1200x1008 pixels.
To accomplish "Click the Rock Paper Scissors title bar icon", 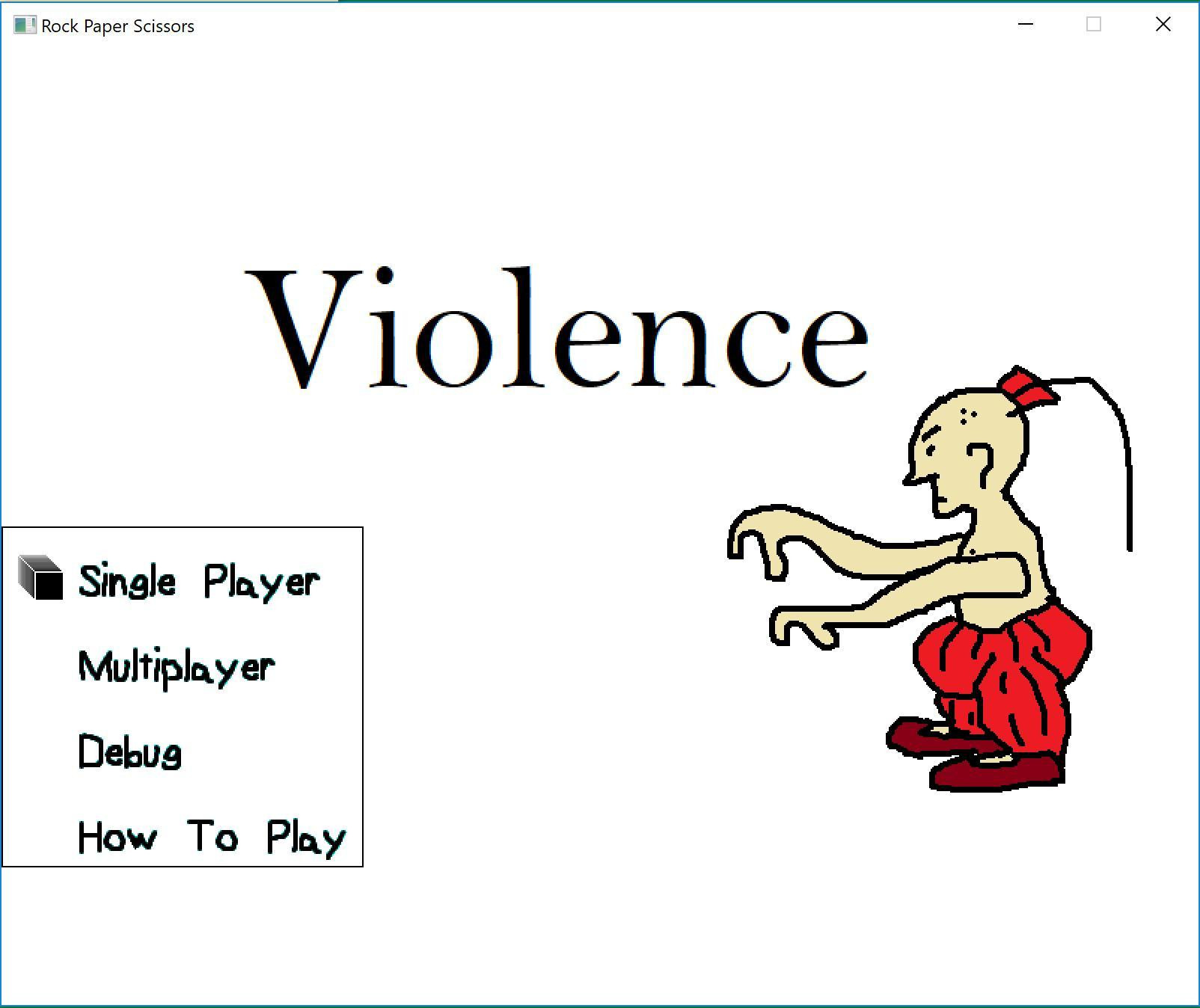I will point(25,25).
